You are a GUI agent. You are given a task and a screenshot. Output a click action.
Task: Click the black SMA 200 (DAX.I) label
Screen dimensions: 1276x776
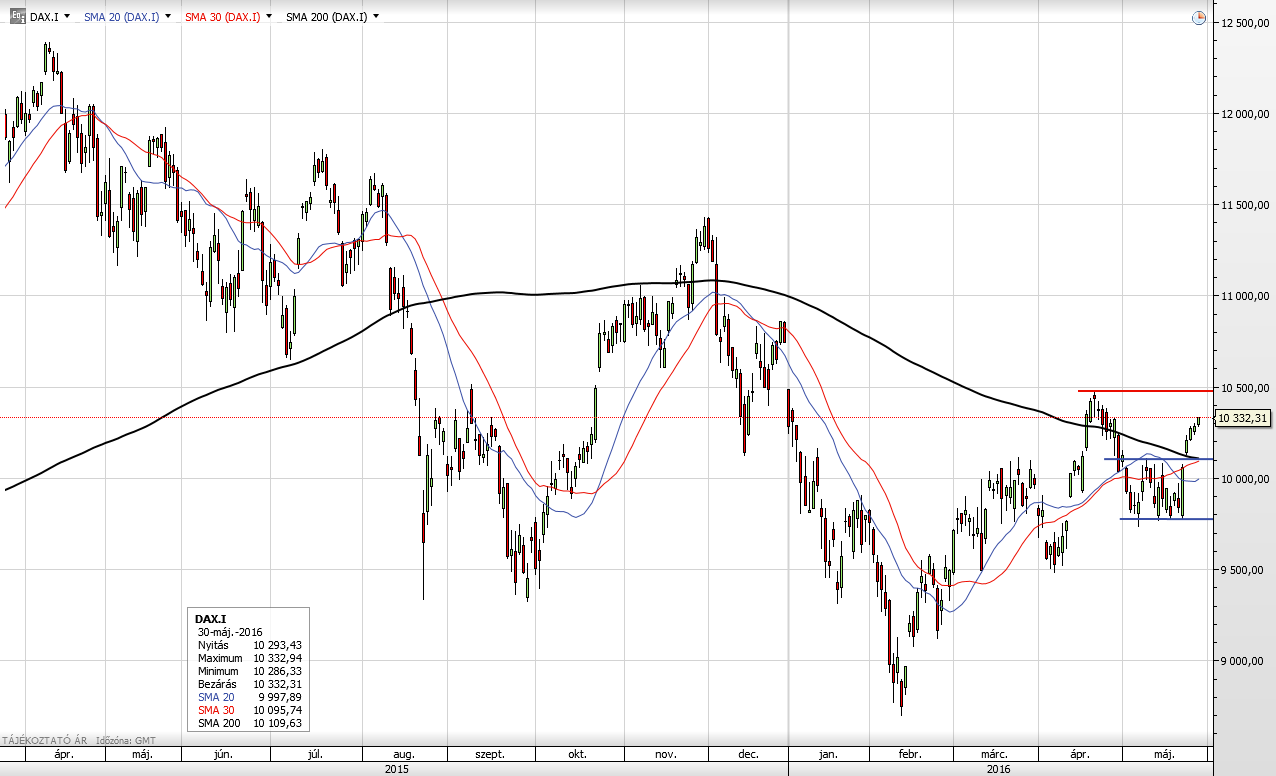pos(326,17)
